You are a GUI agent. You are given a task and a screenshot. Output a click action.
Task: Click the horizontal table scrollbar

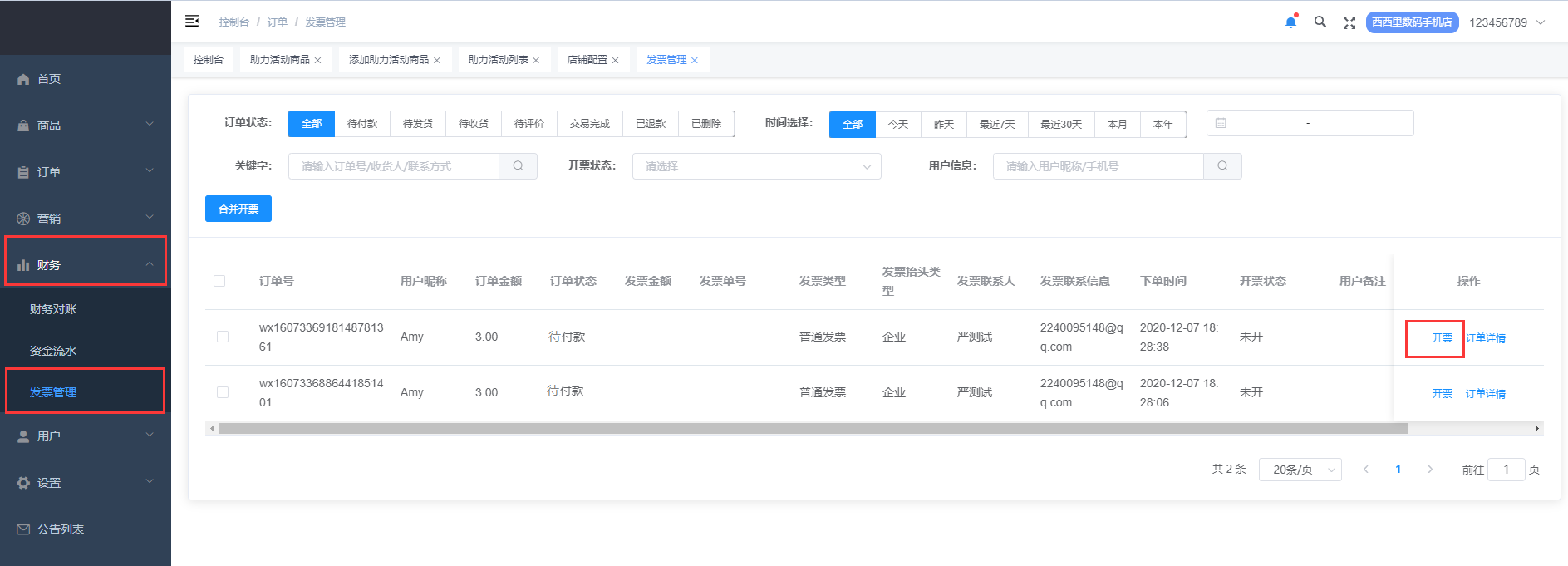point(813,429)
